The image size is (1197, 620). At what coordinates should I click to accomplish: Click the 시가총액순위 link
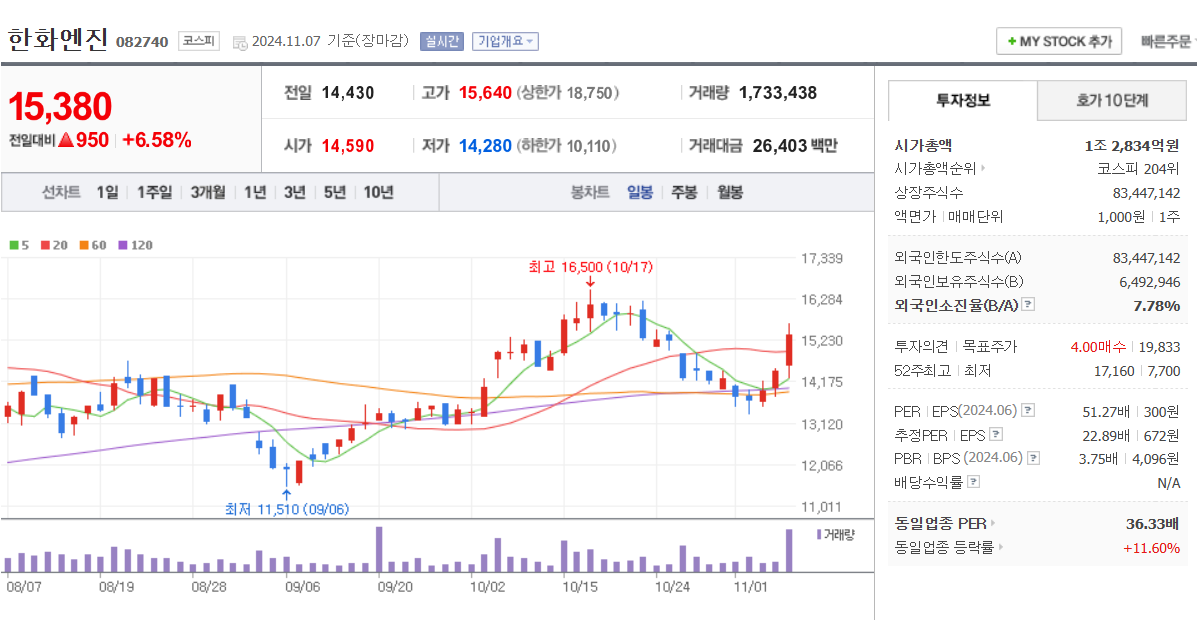coord(934,169)
